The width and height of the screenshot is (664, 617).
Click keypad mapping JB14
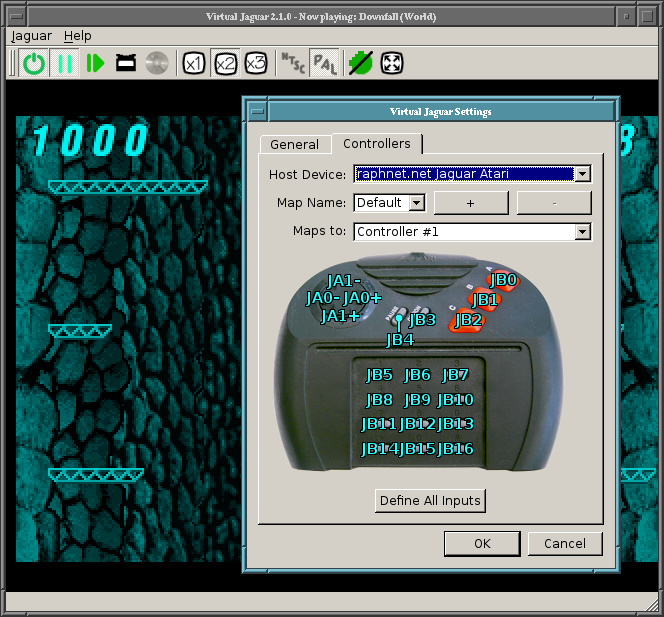[379, 449]
